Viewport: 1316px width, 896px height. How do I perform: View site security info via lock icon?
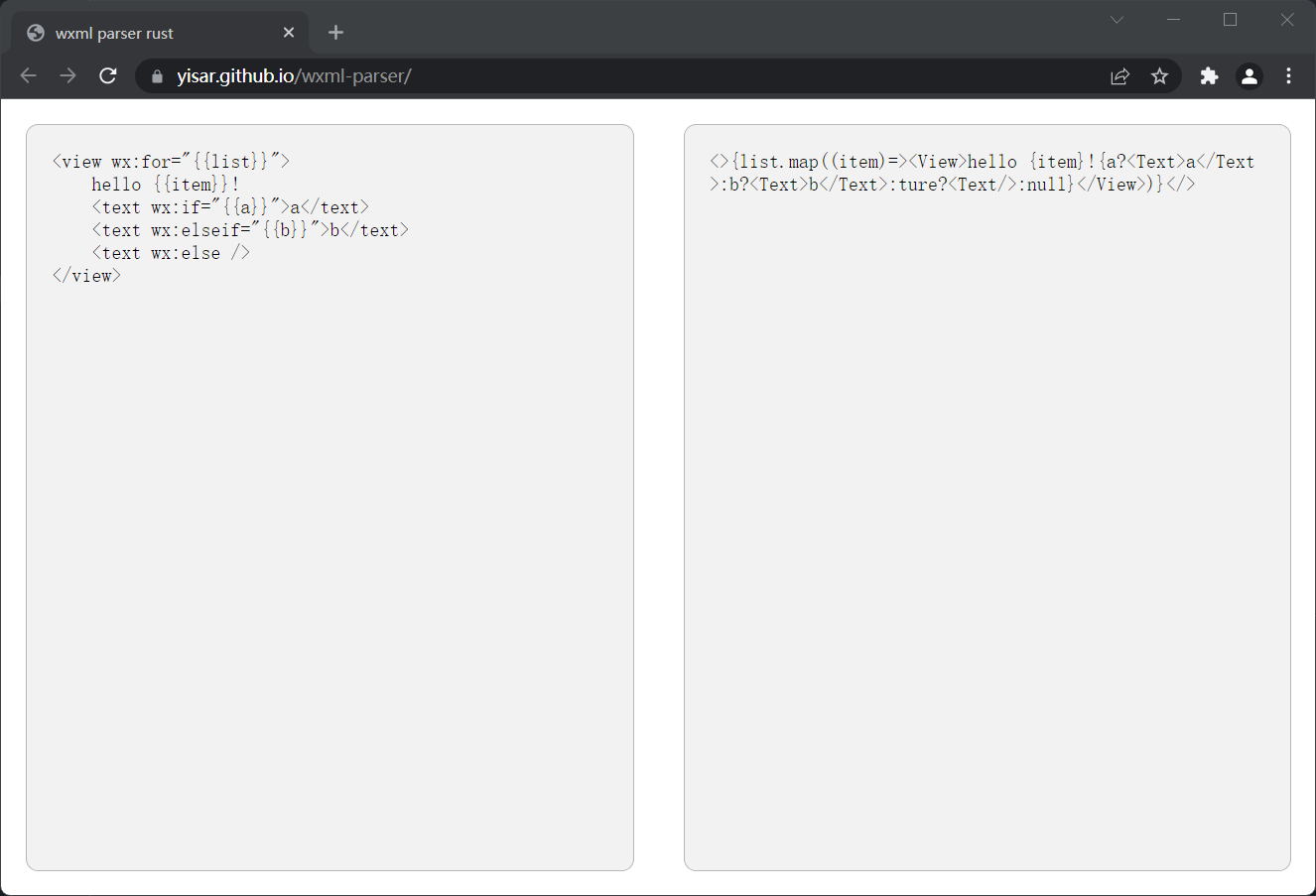point(156,75)
